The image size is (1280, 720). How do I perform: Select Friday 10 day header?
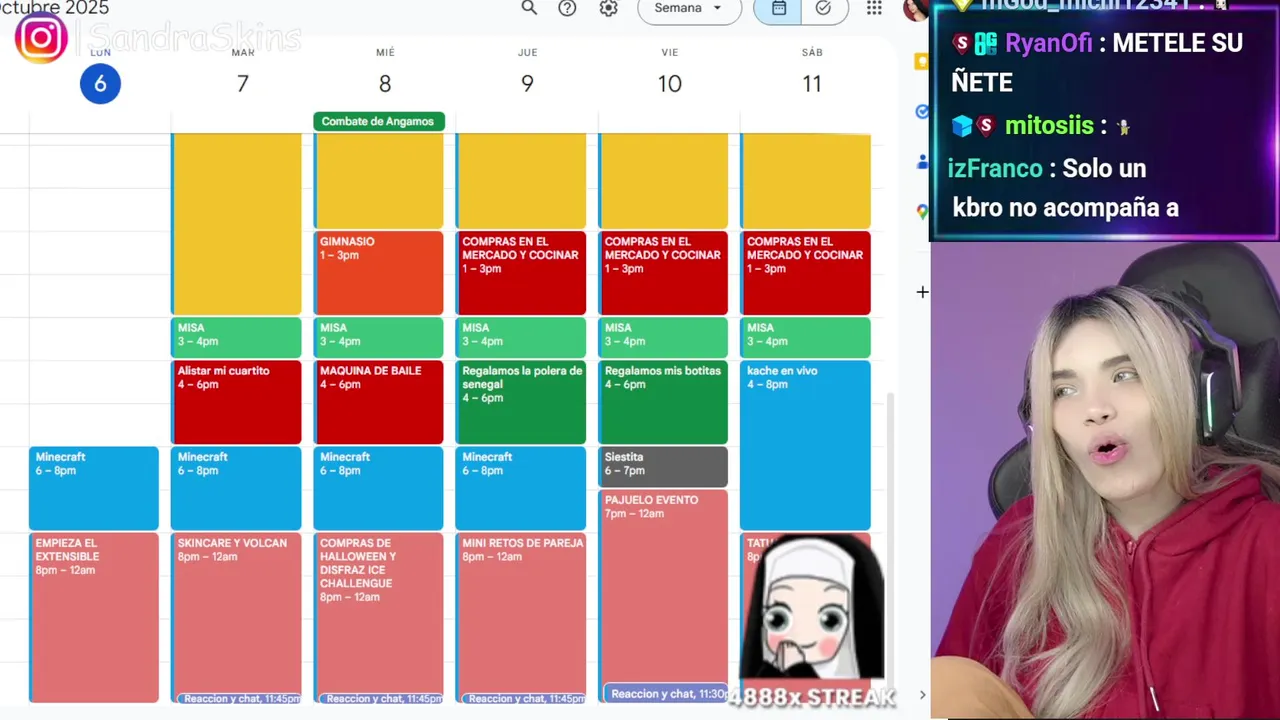coord(669,84)
